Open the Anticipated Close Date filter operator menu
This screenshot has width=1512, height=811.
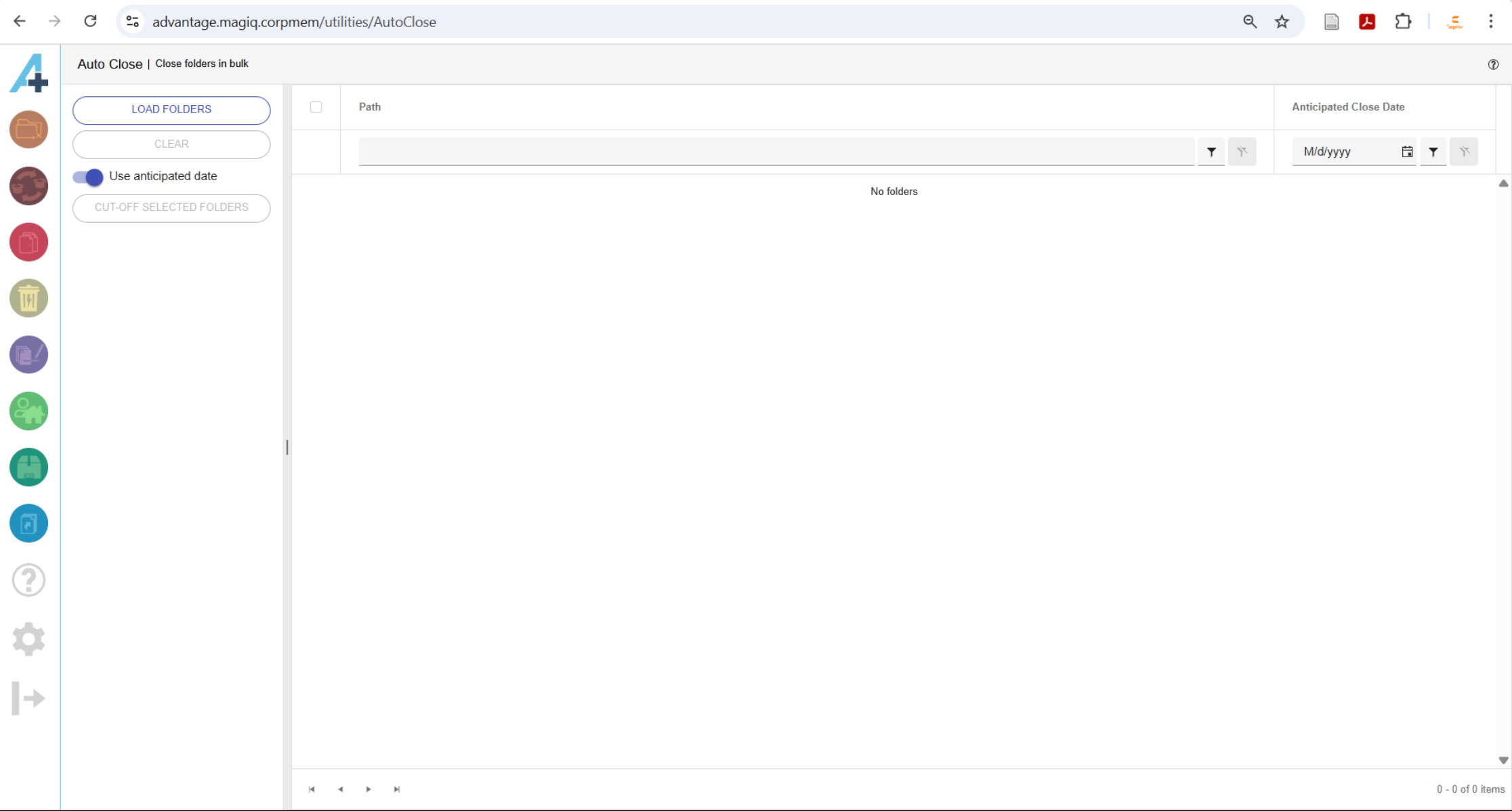[1433, 152]
